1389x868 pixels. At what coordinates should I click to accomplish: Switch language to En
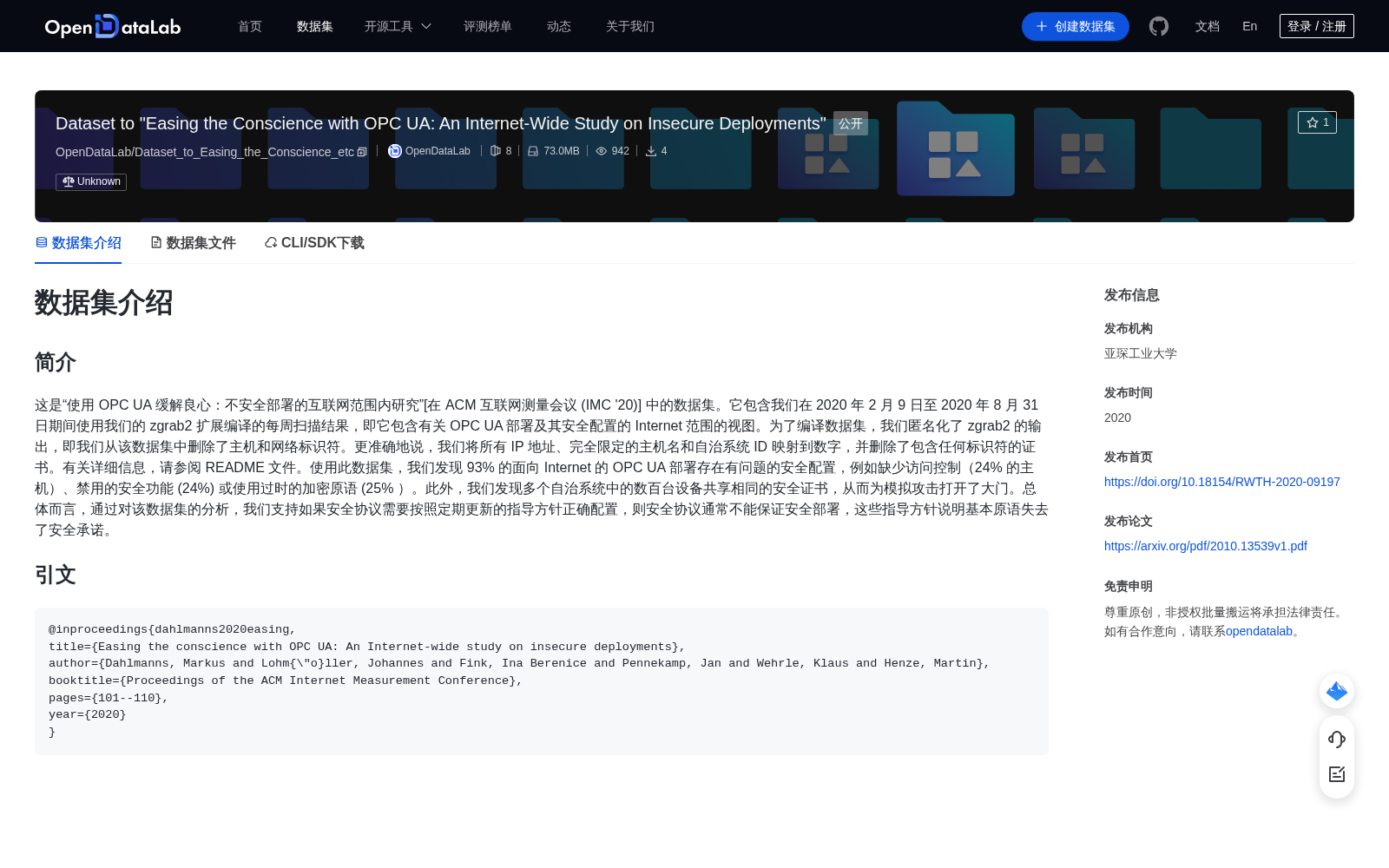point(1250,26)
